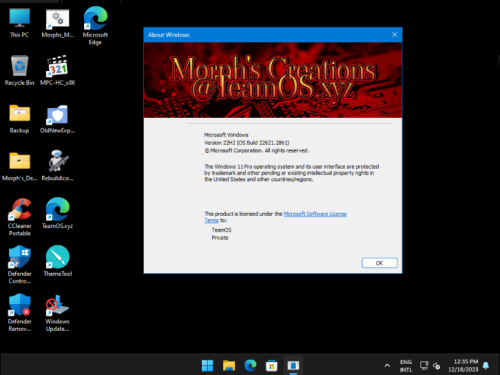Show hidden tray icons chevron
The height and width of the screenshot is (375, 500).
(387, 366)
